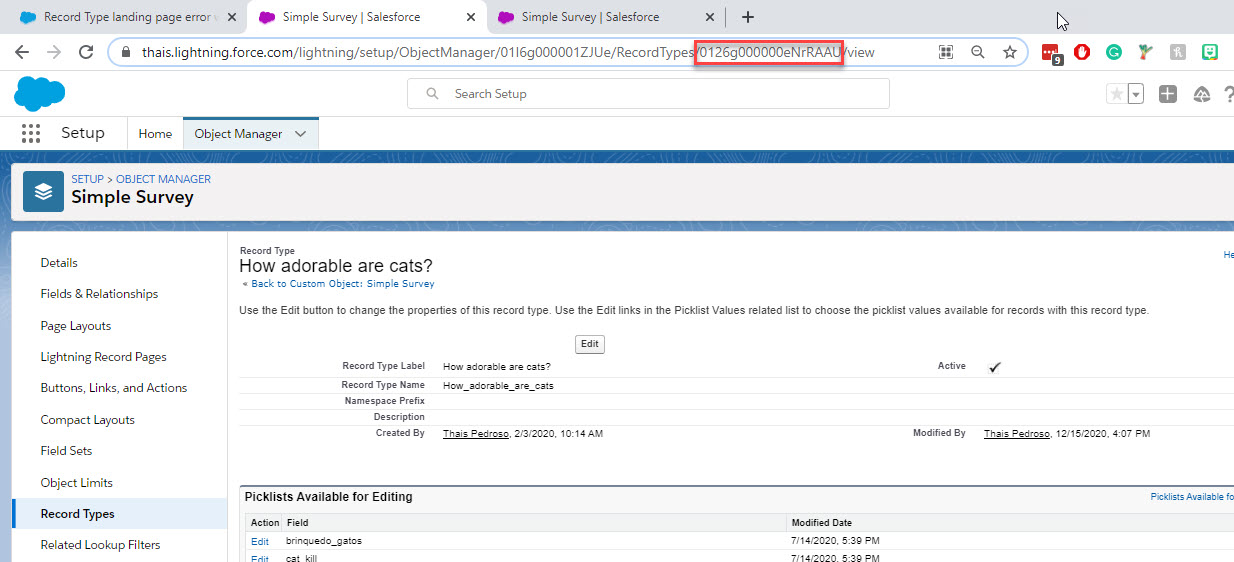Click the OBJECT MANAGER breadcrumb link
Image resolution: width=1234 pixels, height=562 pixels.
click(x=163, y=179)
